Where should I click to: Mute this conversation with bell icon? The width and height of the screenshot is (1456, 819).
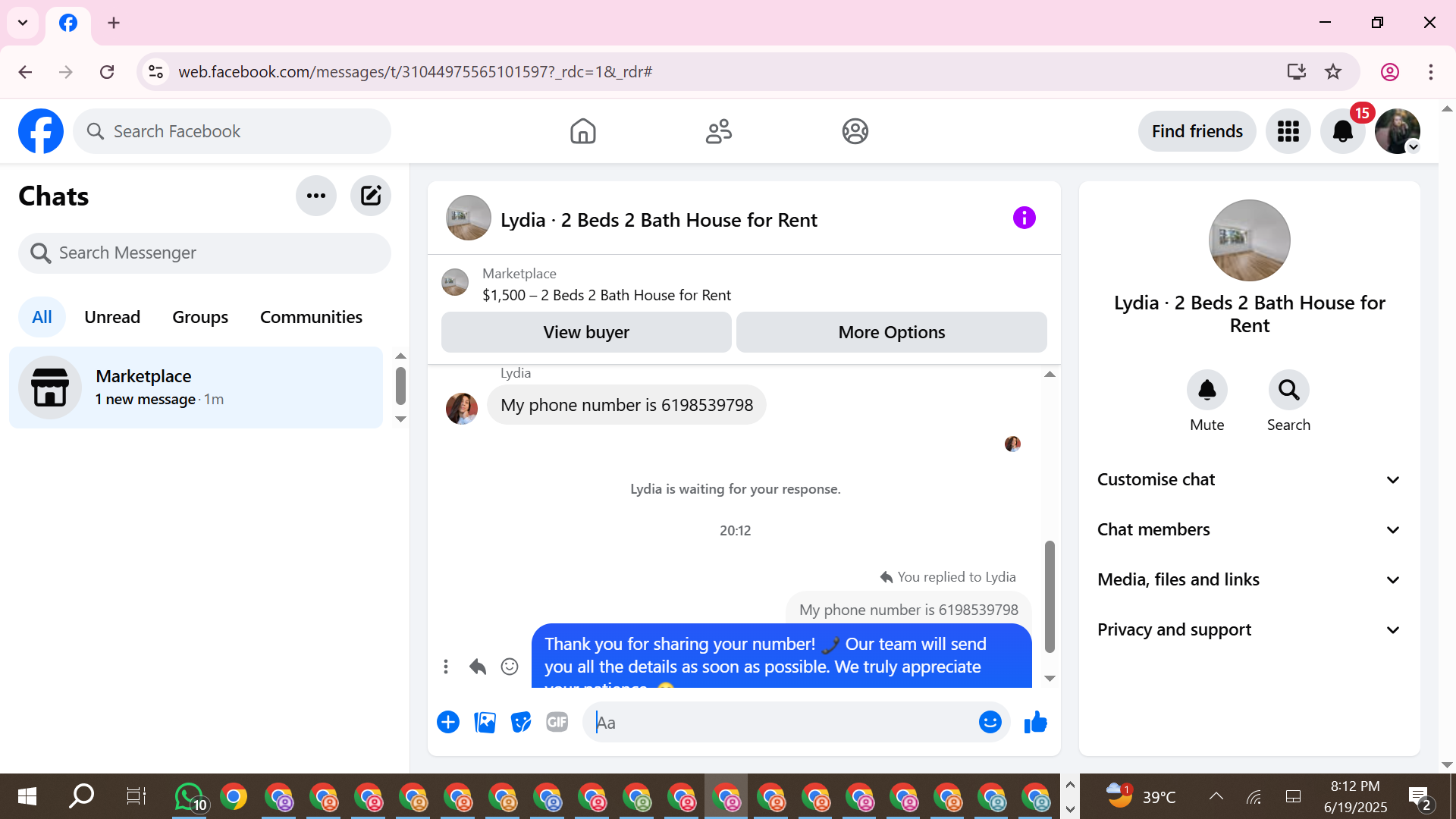click(x=1207, y=390)
